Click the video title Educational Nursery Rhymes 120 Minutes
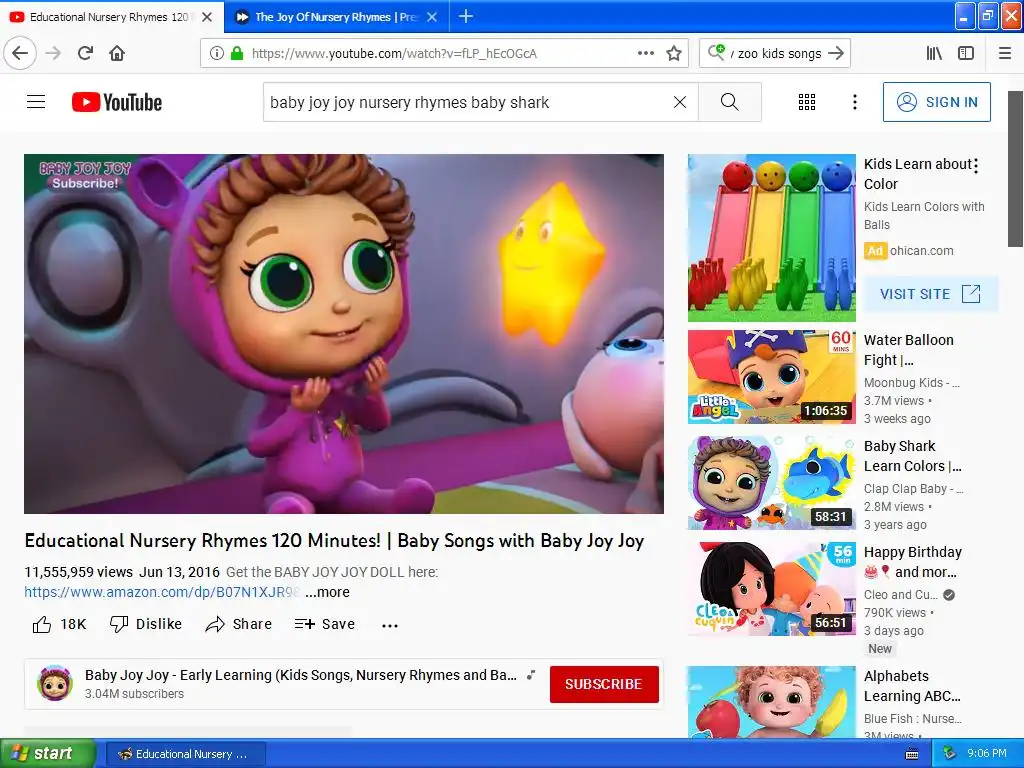The image size is (1024, 768). pos(334,541)
